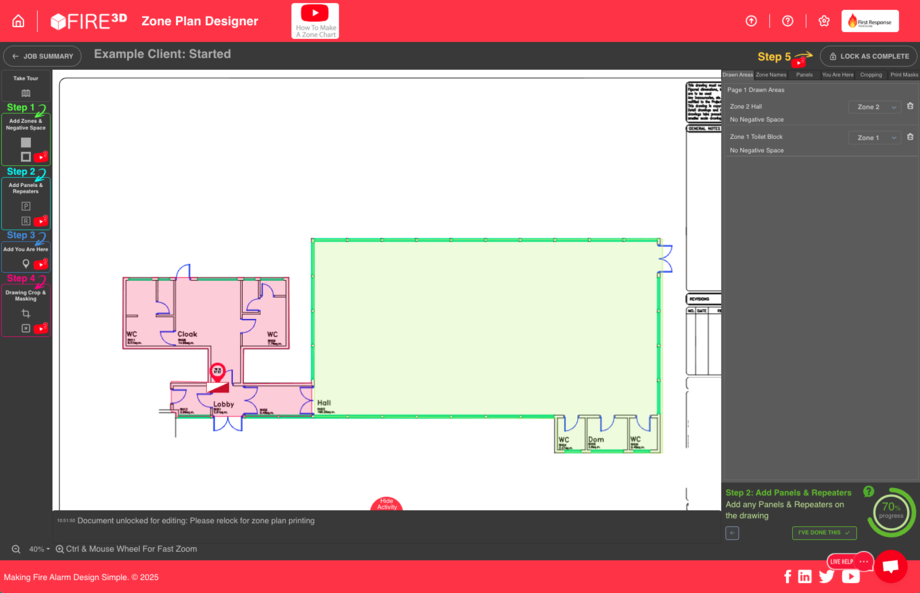The image size is (920, 593).
Task: Go to previous step with the back arrow
Action: click(732, 533)
